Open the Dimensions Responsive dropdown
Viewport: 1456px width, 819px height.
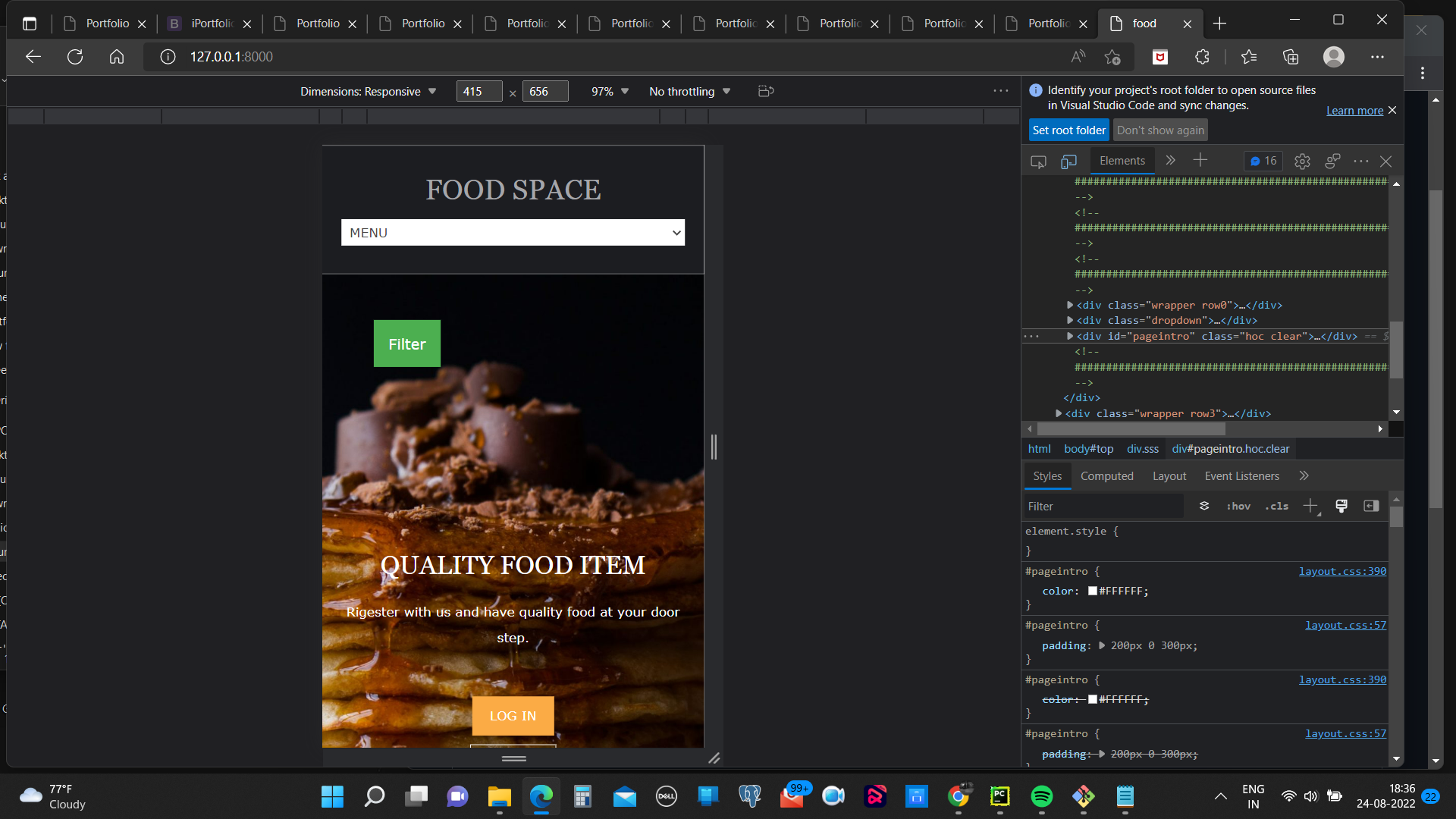click(x=369, y=91)
